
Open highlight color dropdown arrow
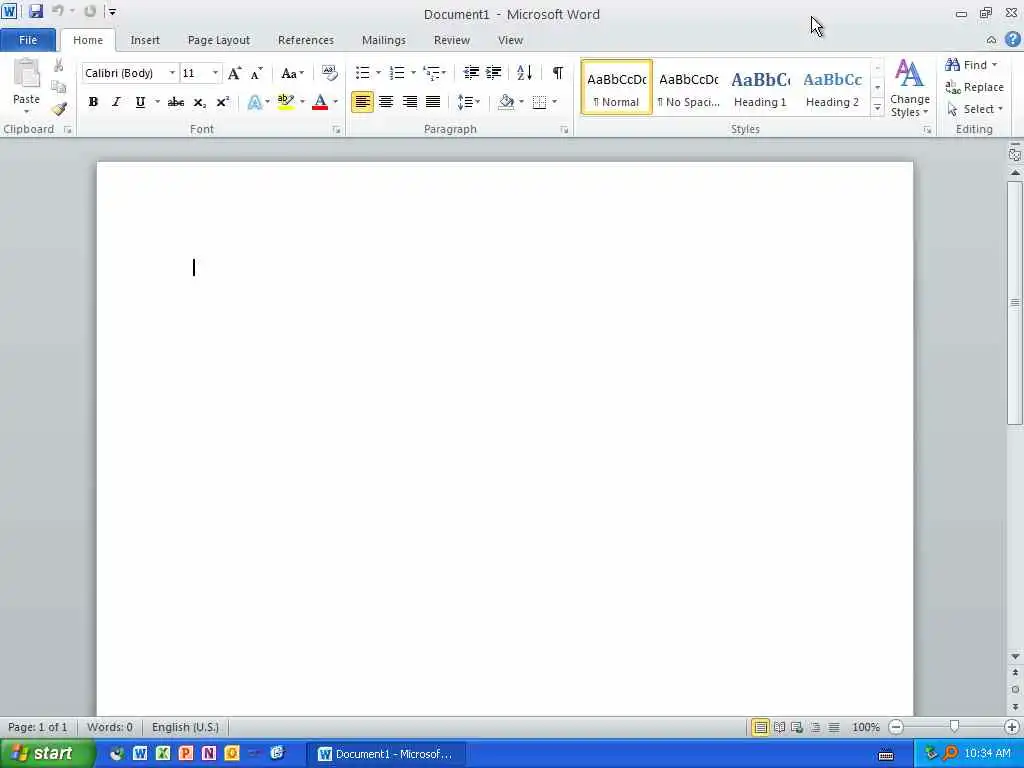pyautogui.click(x=302, y=102)
